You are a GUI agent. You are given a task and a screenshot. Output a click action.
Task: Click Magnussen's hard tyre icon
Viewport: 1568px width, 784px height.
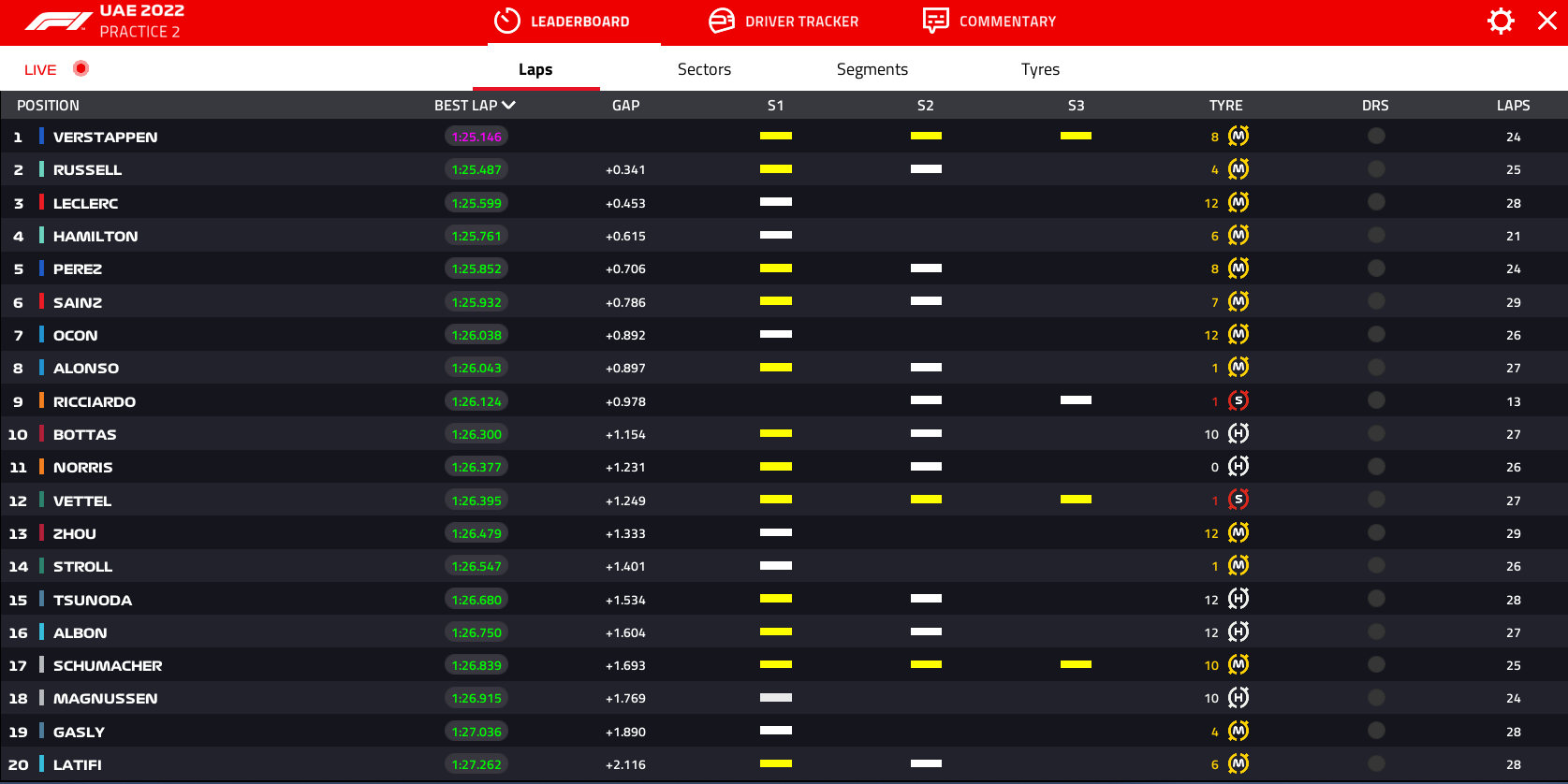tap(1238, 698)
